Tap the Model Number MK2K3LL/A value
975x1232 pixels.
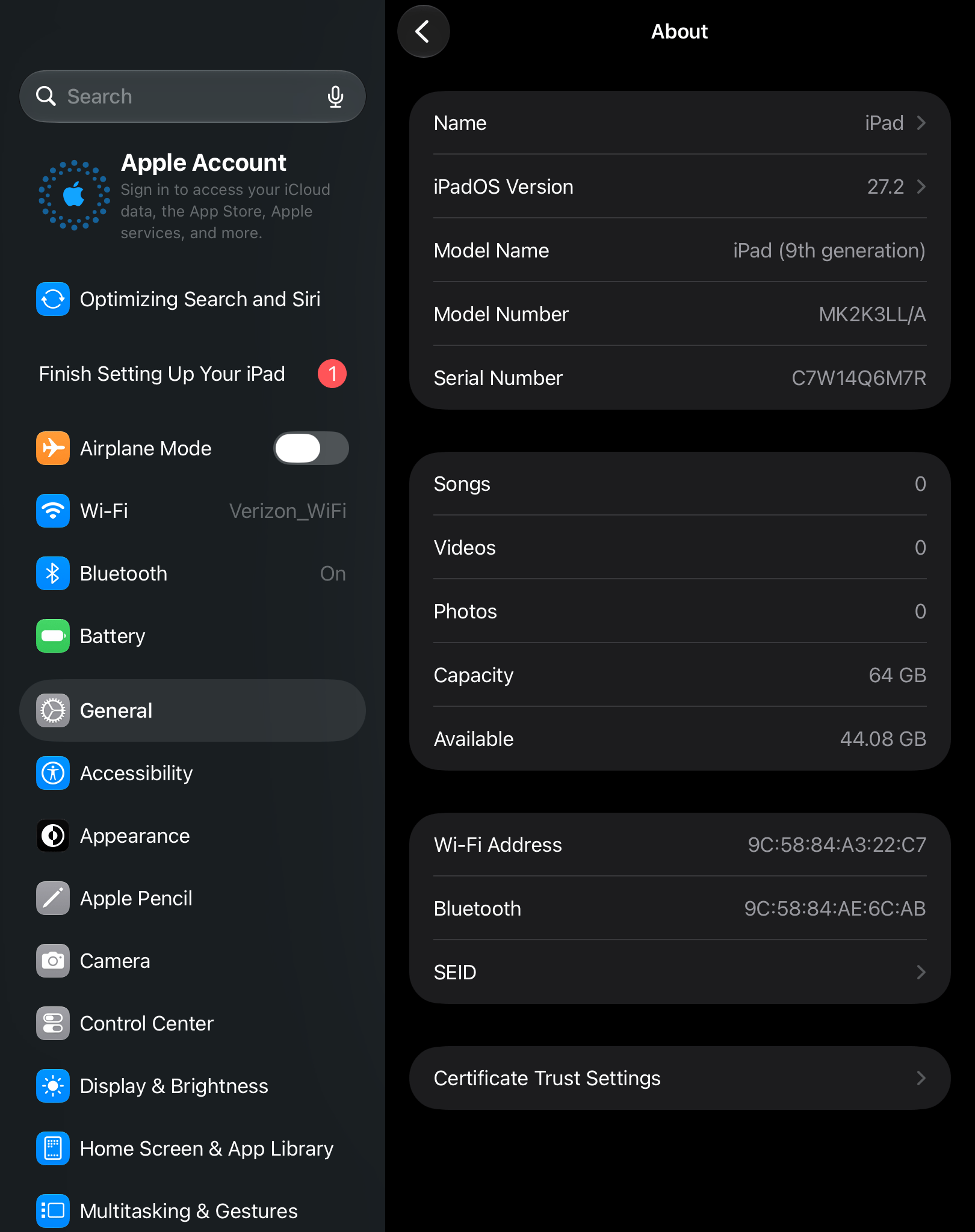coord(872,314)
